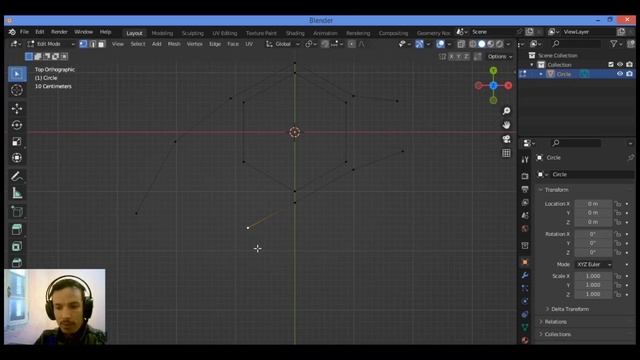The height and width of the screenshot is (360, 640).
Task: Click the Rotation X value field
Action: (593, 234)
